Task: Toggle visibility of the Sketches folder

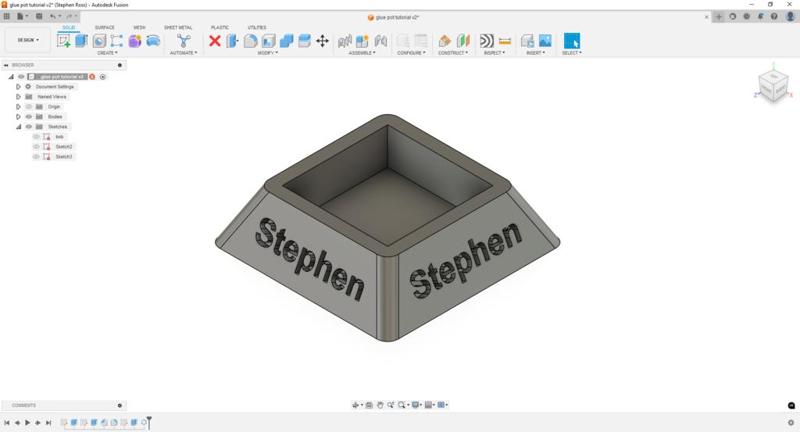Action: (29, 126)
